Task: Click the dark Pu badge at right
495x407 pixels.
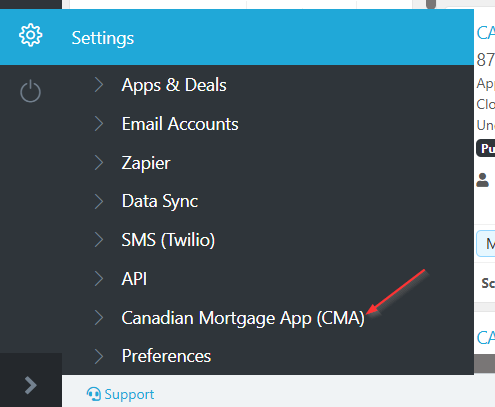Action: click(x=486, y=148)
